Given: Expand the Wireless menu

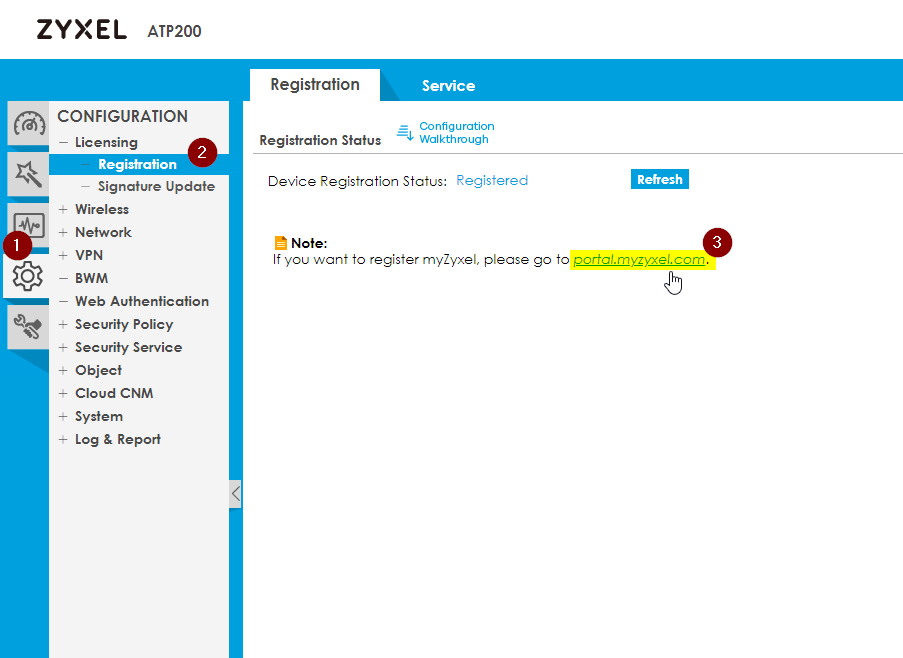Looking at the screenshot, I should pos(63,210).
